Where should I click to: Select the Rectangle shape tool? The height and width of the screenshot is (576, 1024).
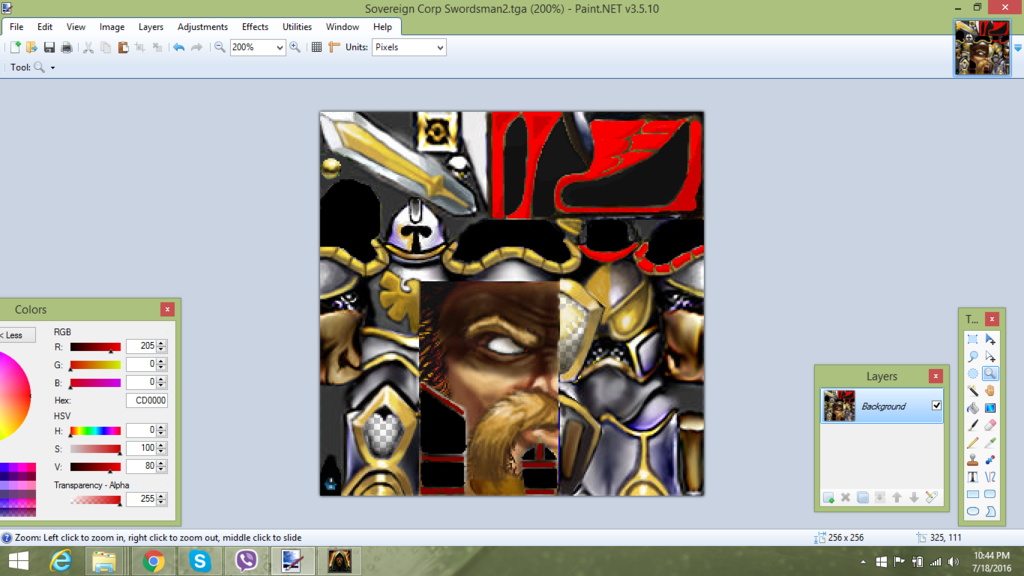pos(973,494)
